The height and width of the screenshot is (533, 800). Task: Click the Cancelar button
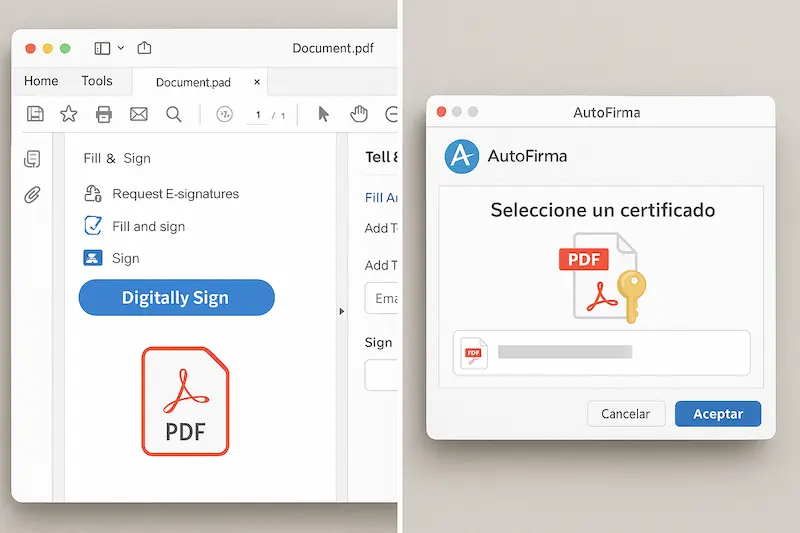(x=626, y=414)
